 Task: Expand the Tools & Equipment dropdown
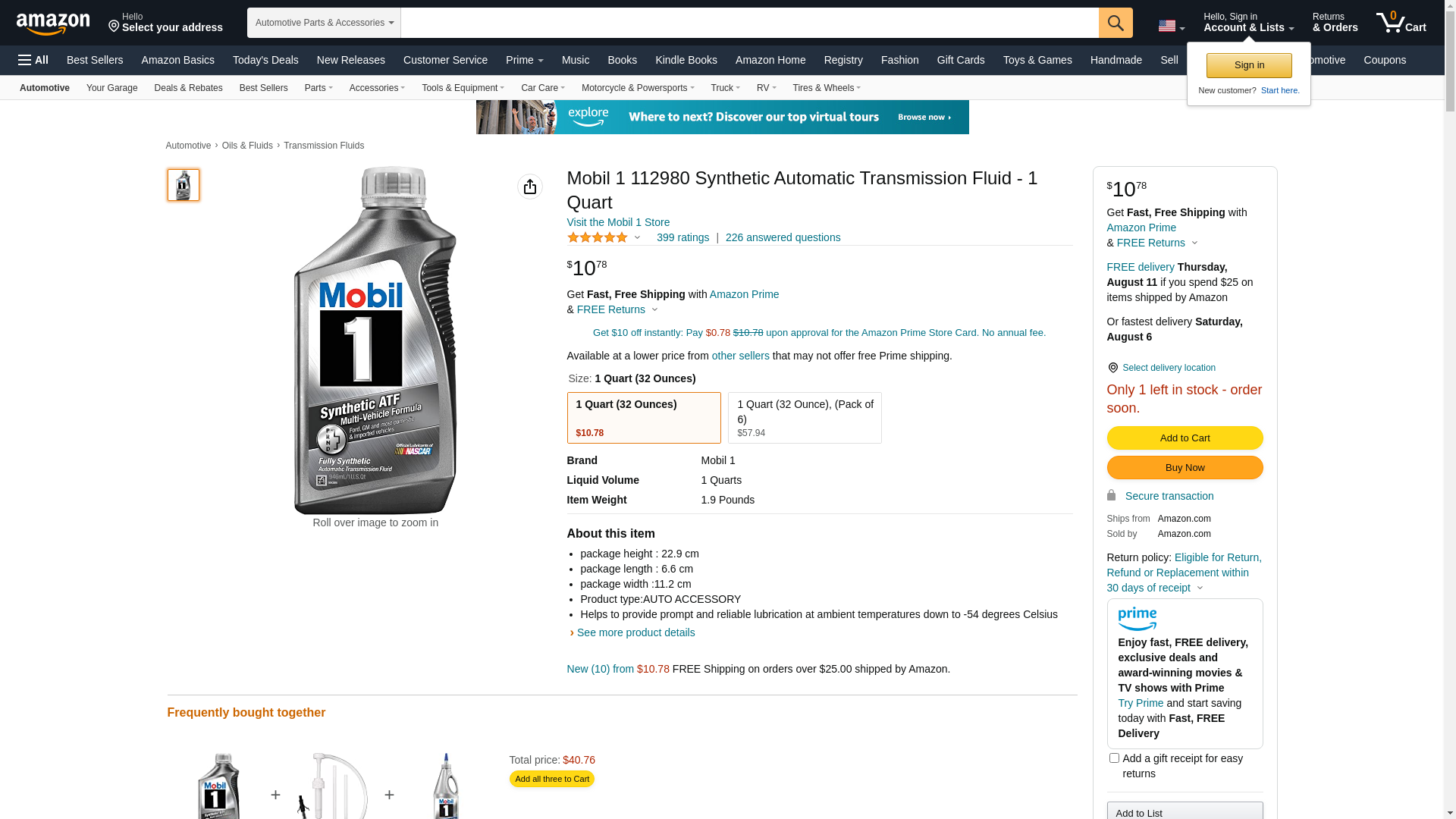pyautogui.click(x=463, y=88)
